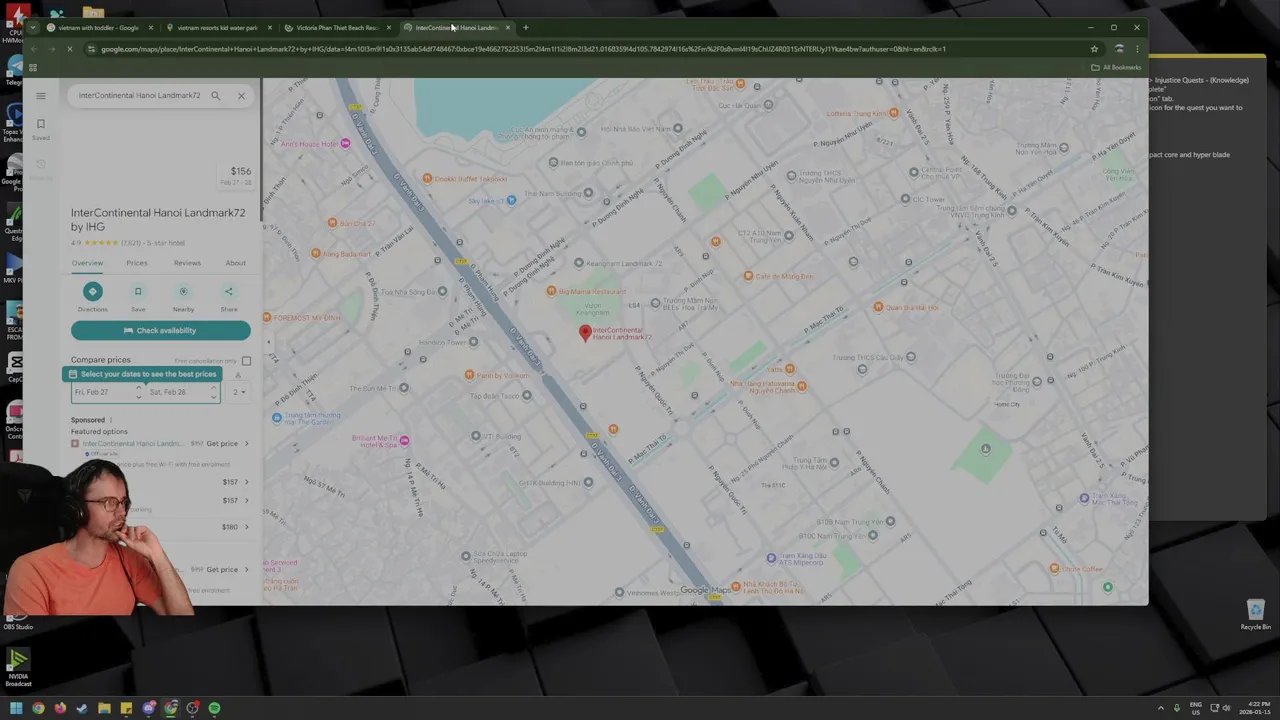Open a new browser tab
This screenshot has width=1280, height=720.
click(526, 28)
